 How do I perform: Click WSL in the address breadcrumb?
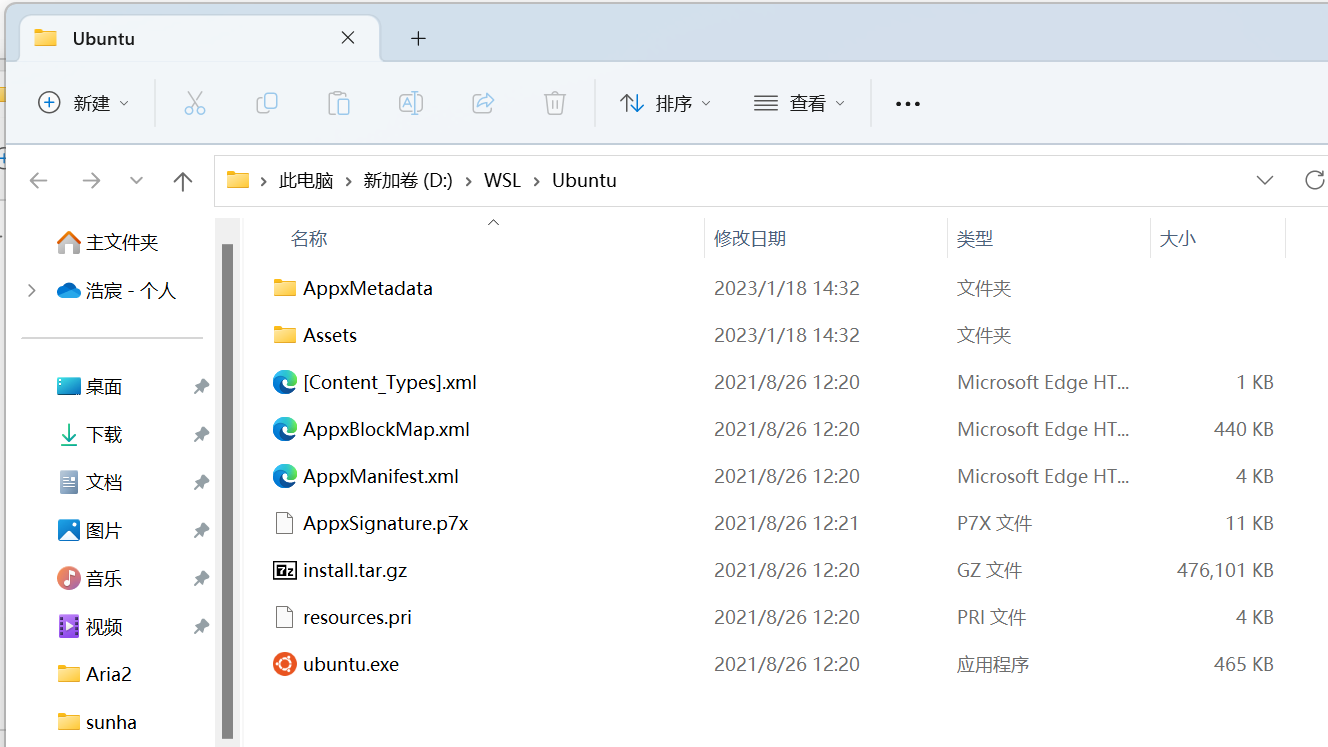coord(503,181)
